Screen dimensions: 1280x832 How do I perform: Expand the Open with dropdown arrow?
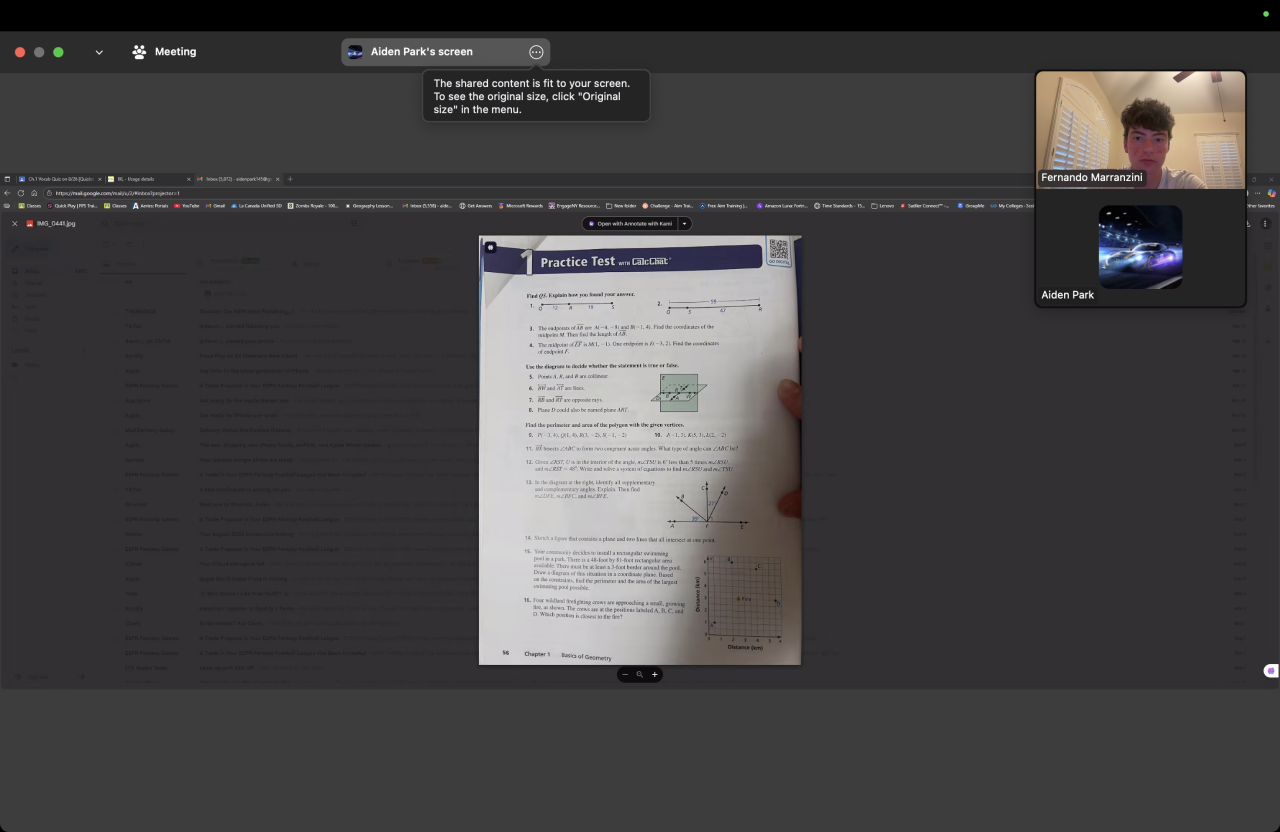coord(685,224)
